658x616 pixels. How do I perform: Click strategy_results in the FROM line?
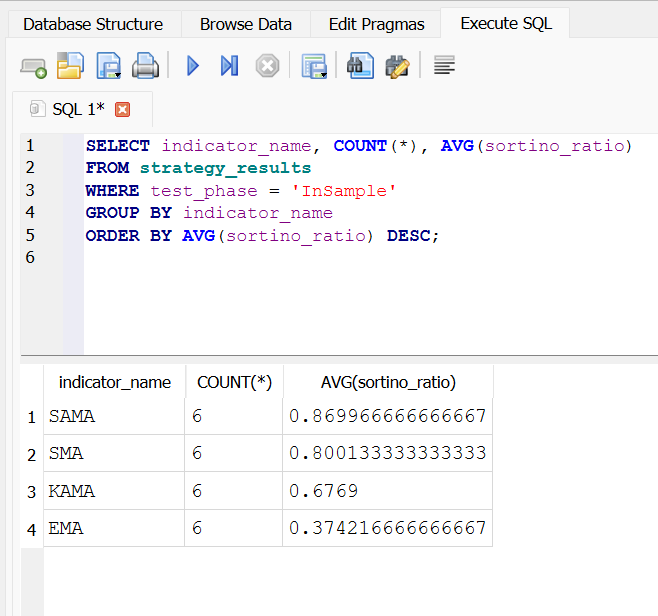225,168
